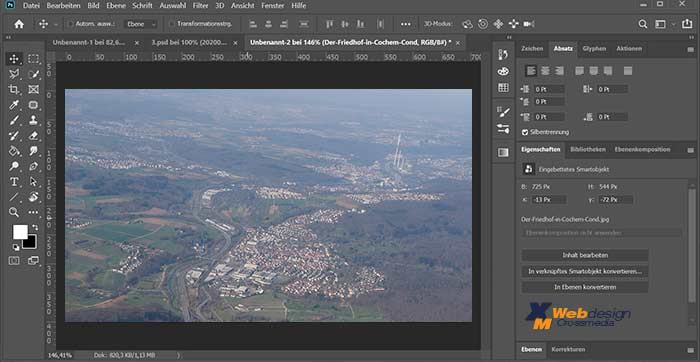The image size is (700, 362).
Task: Open the Ebene auto-select dropdown
Action: pos(141,24)
